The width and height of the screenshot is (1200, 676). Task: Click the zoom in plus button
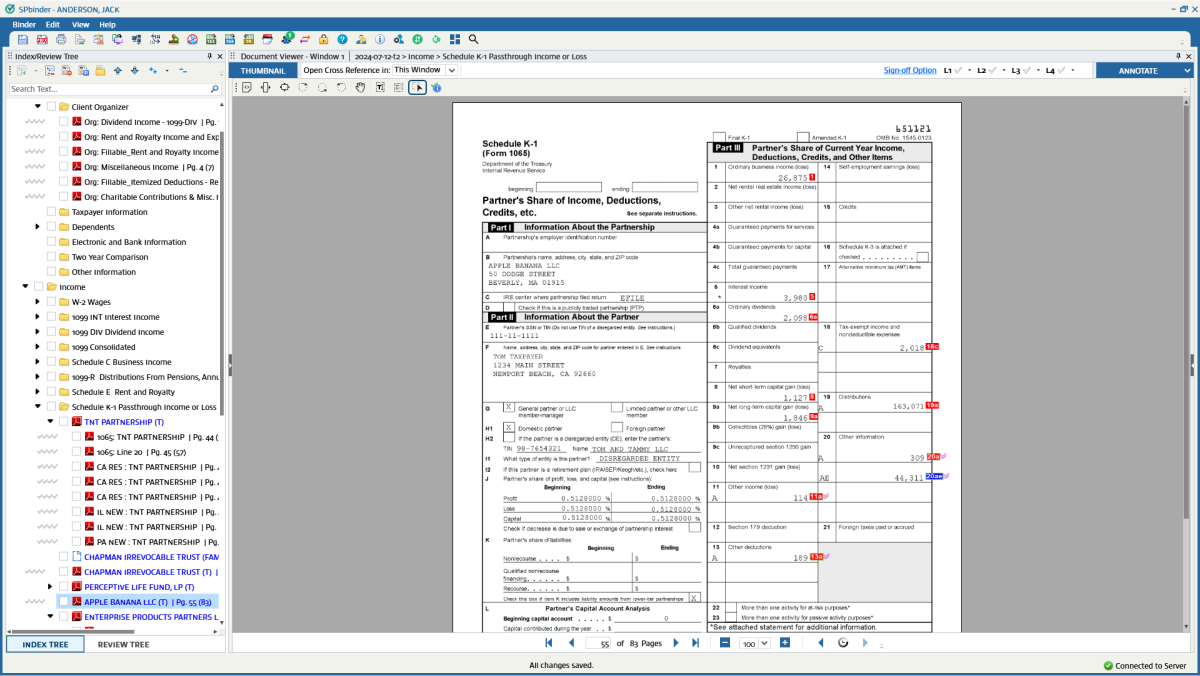tap(785, 643)
